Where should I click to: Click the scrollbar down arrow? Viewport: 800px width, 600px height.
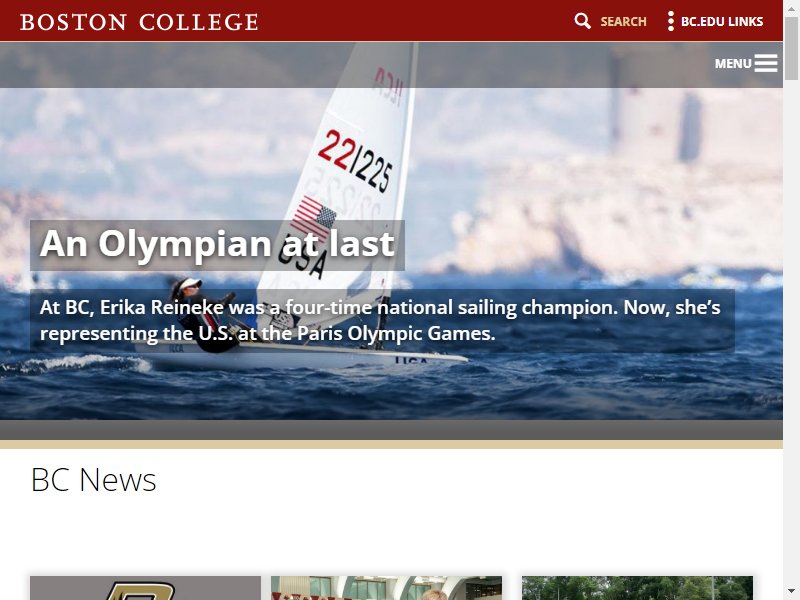[791, 591]
